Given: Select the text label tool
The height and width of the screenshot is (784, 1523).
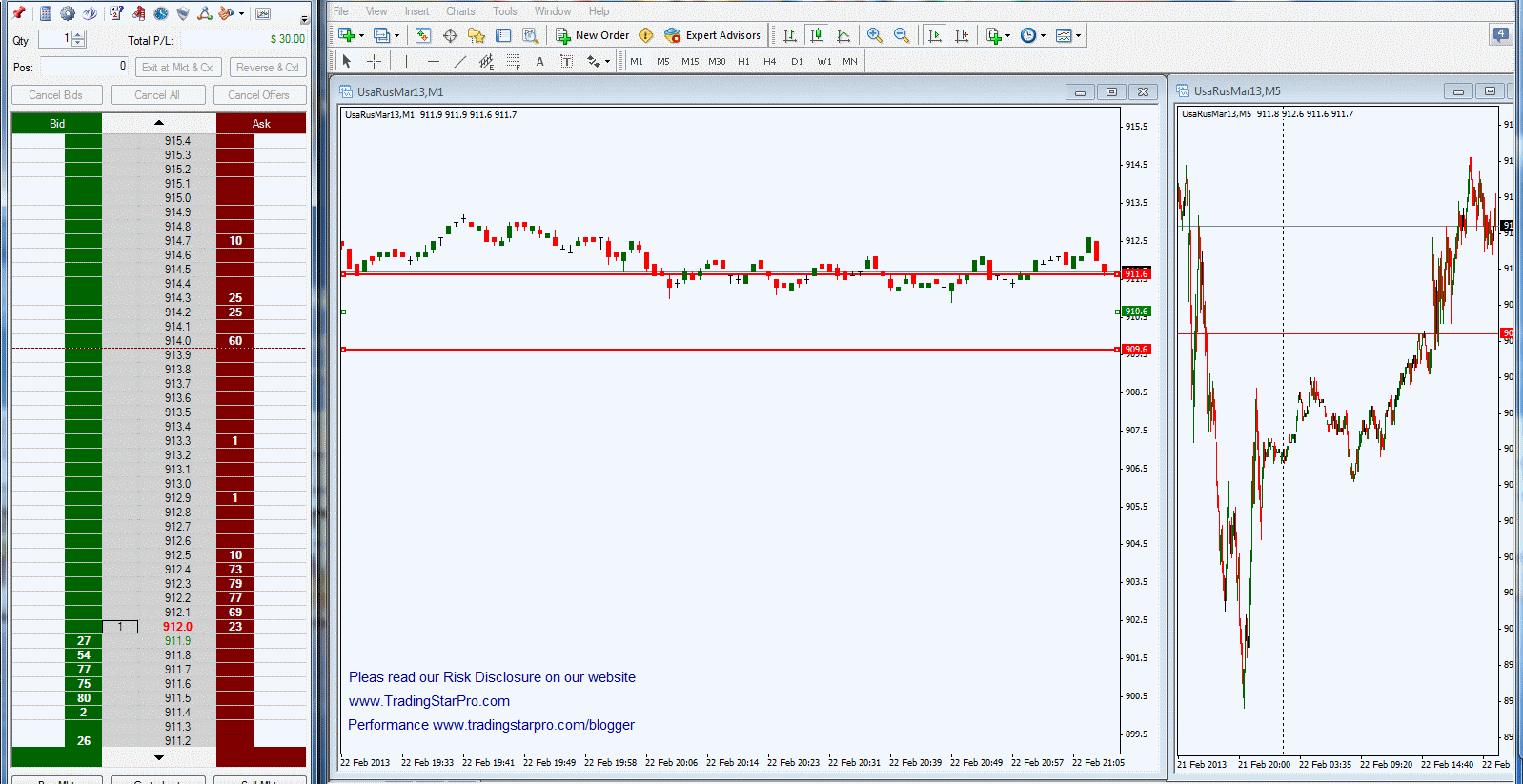Looking at the screenshot, I should [x=566, y=61].
